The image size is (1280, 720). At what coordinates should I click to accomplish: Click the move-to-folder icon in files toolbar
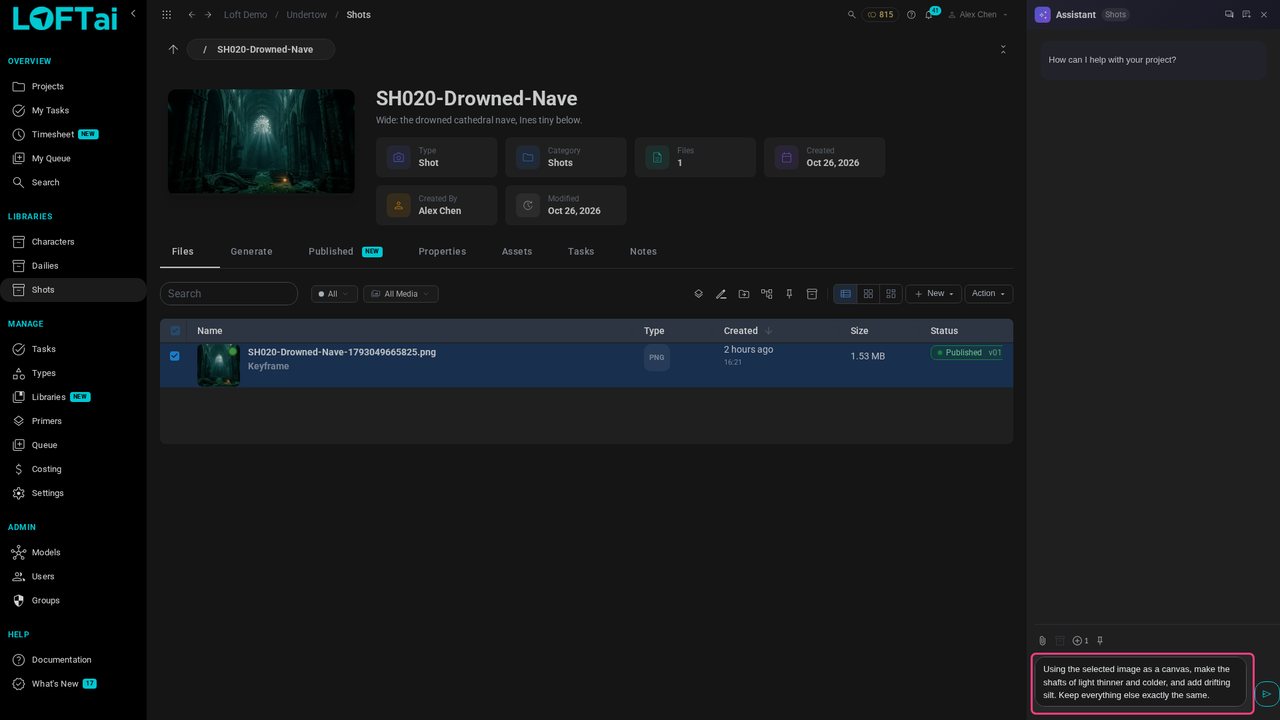click(x=744, y=294)
